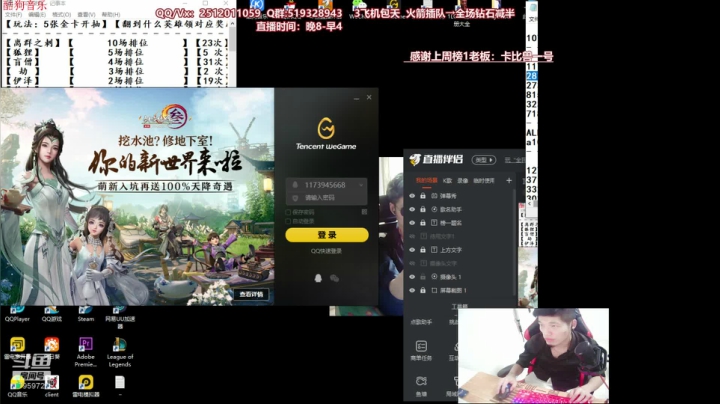Viewport: 720px width, 404px height.
Task: Switch to the 临时使用 scene tab
Action: click(x=484, y=180)
